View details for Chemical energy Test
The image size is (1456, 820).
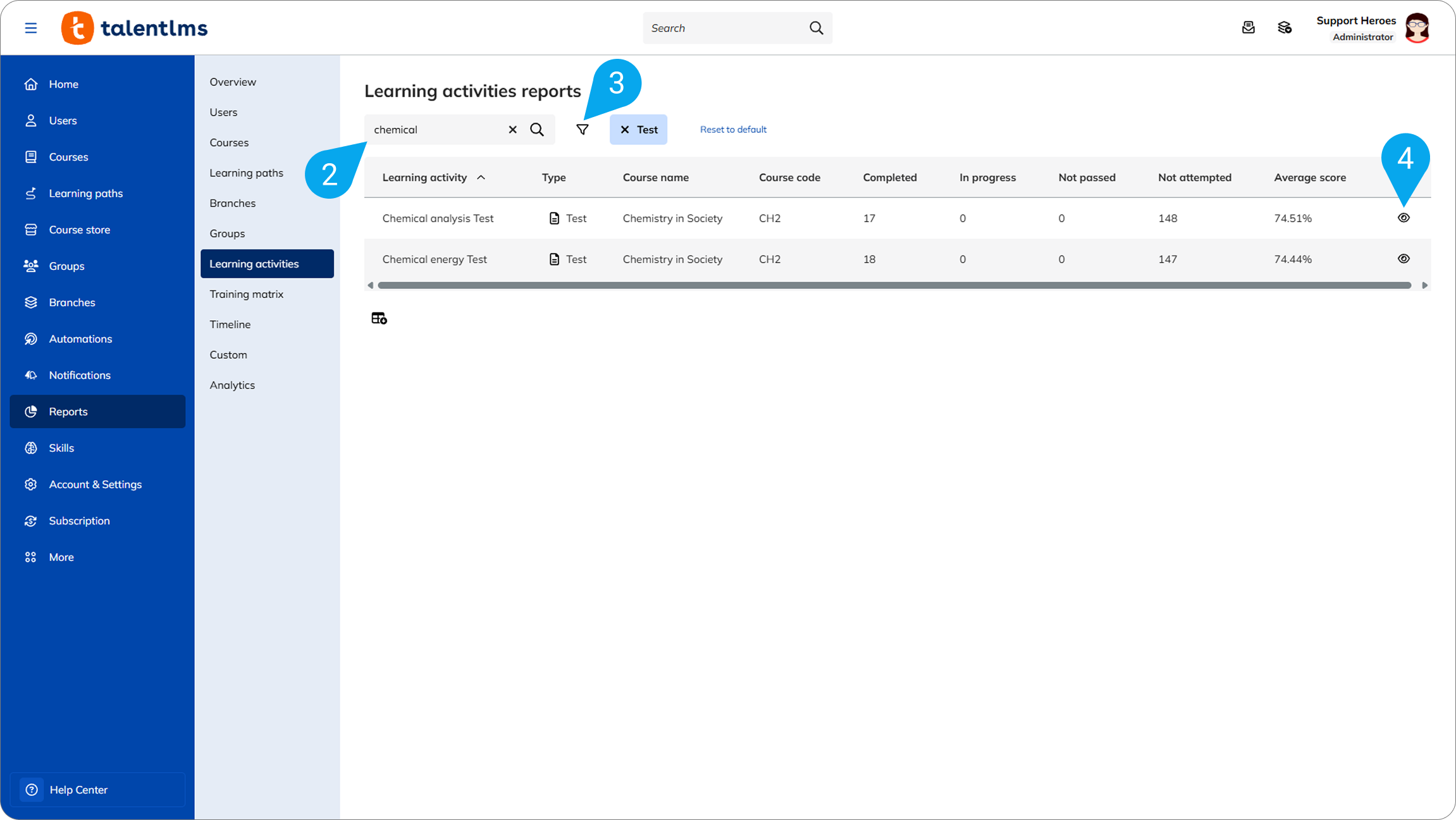[1404, 259]
